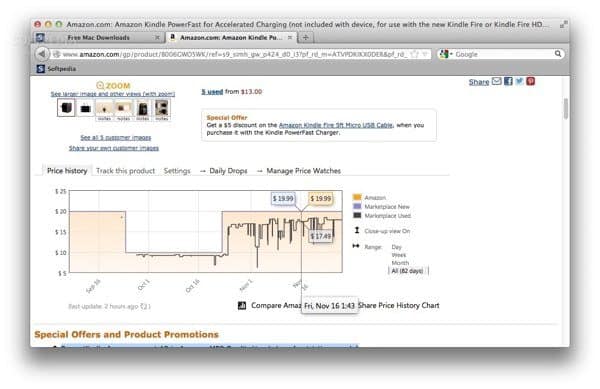Select the Track this product tab
The width and height of the screenshot is (600, 389).
[x=126, y=171]
